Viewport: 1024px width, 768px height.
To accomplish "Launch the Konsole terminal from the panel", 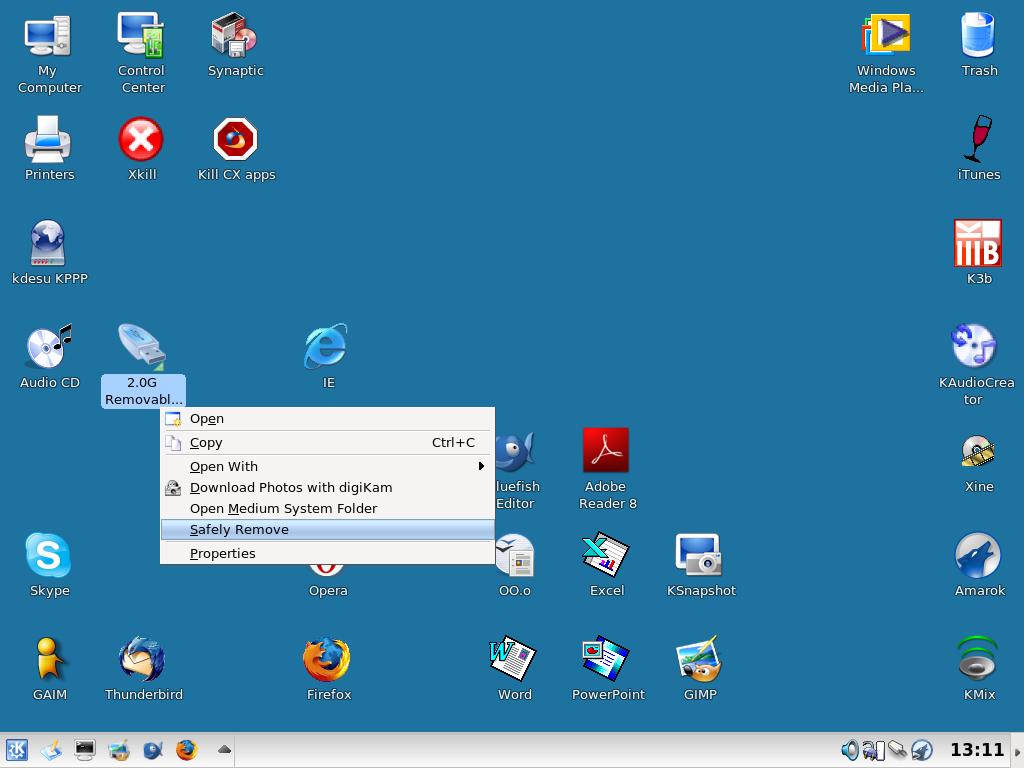I will click(x=85, y=750).
